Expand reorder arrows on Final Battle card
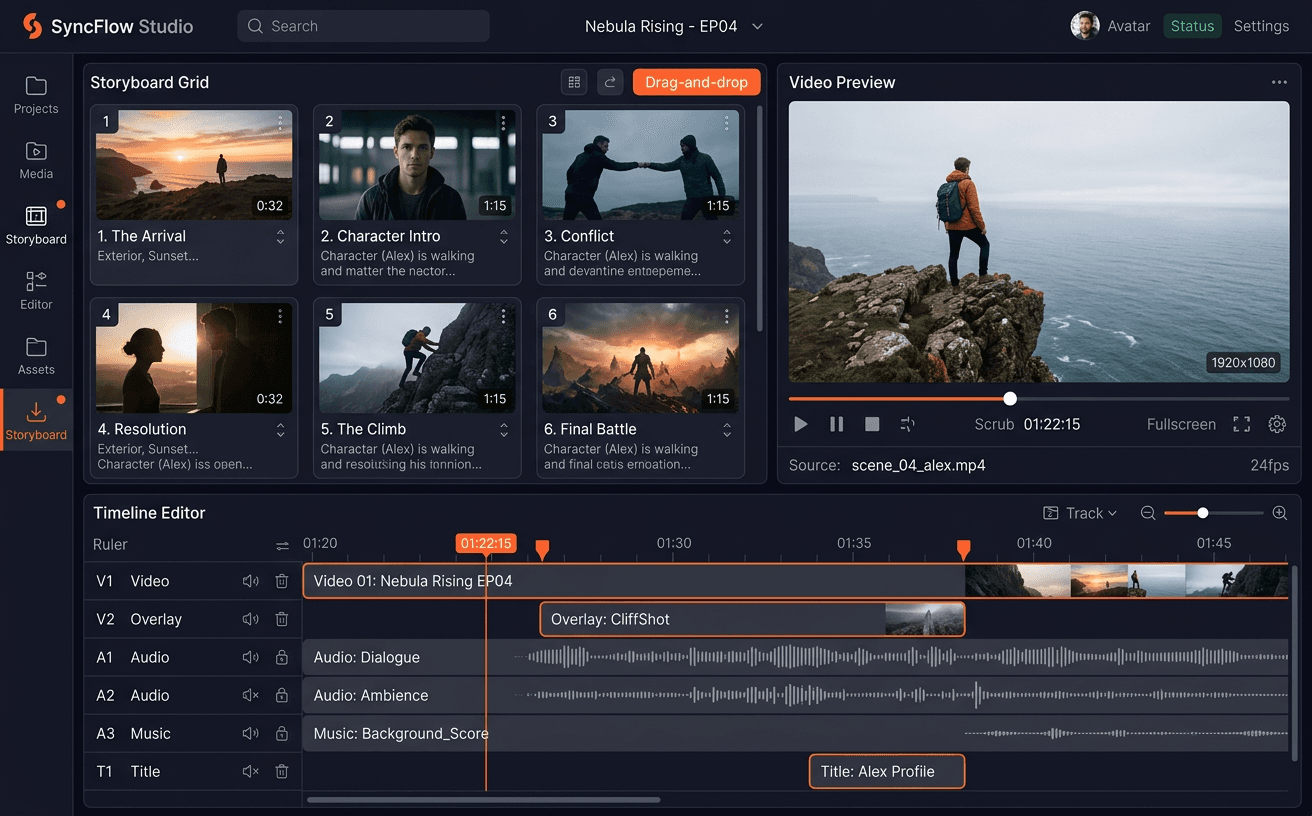Viewport: 1312px width, 816px height. tap(727, 430)
